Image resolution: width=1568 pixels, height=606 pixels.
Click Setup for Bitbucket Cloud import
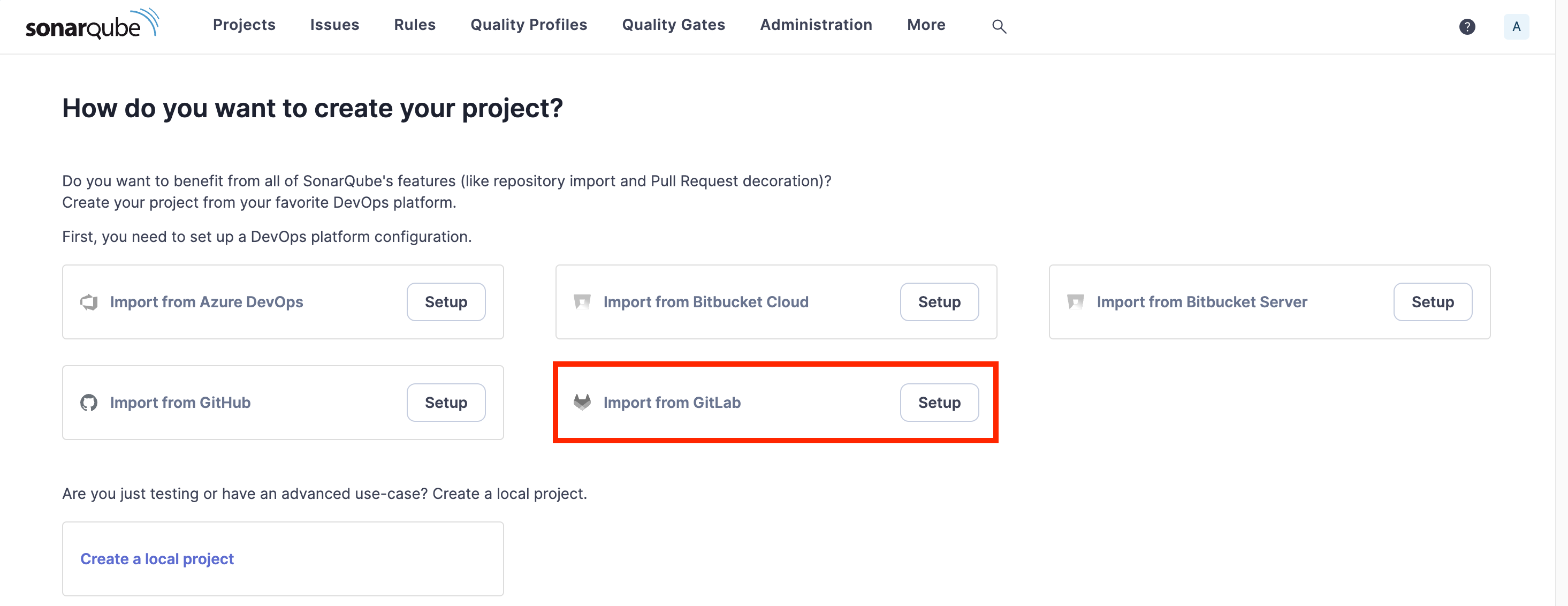tap(939, 302)
